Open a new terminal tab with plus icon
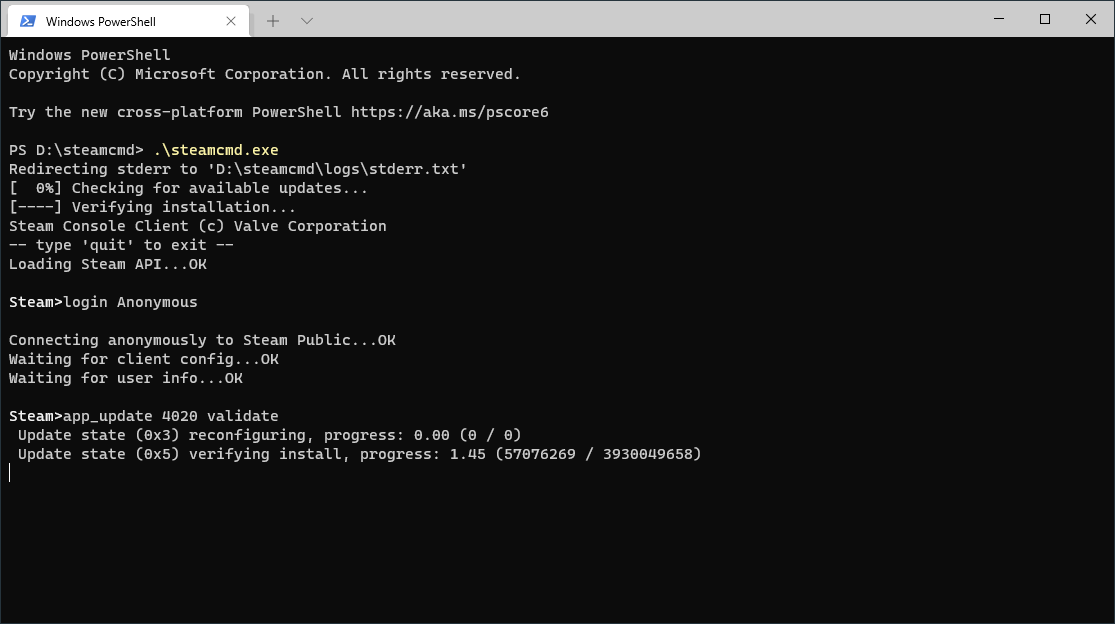1115x624 pixels. (x=272, y=19)
